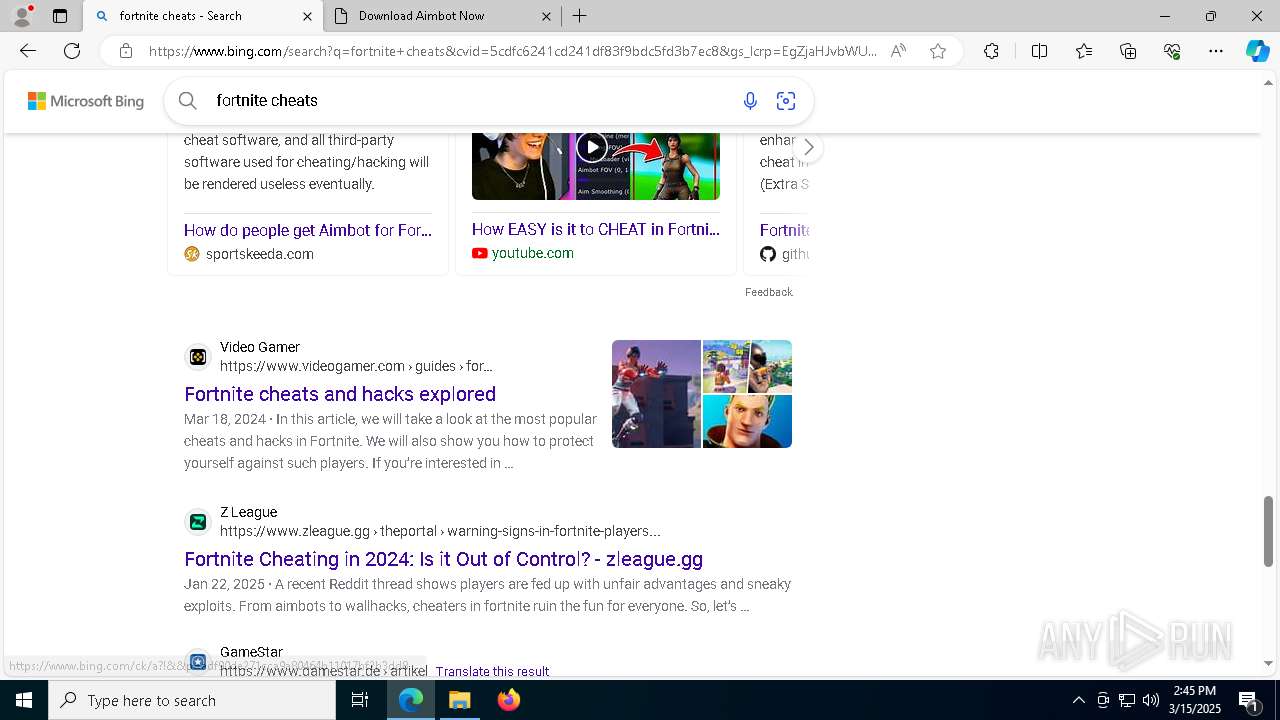
Task: Open Task View on the taskbar
Action: (360, 700)
